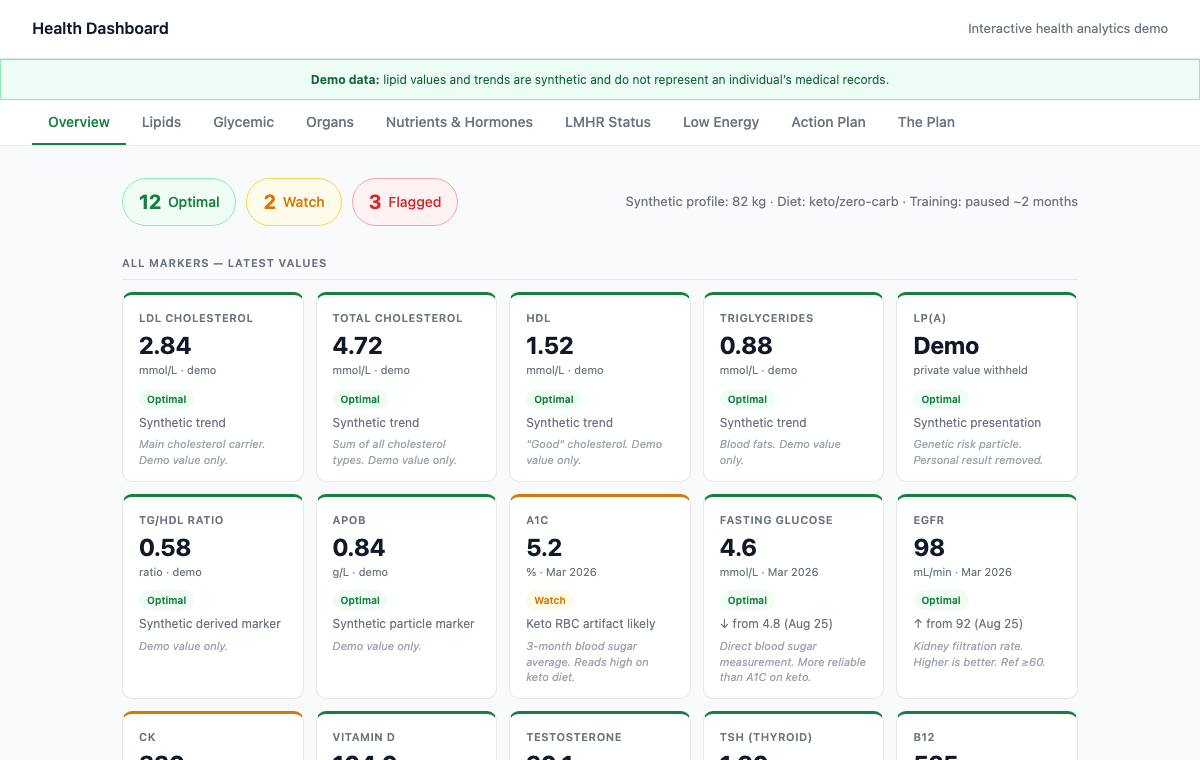Click the synthetic profile summary text
Screen dimensions: 1200x760
[x=852, y=202]
